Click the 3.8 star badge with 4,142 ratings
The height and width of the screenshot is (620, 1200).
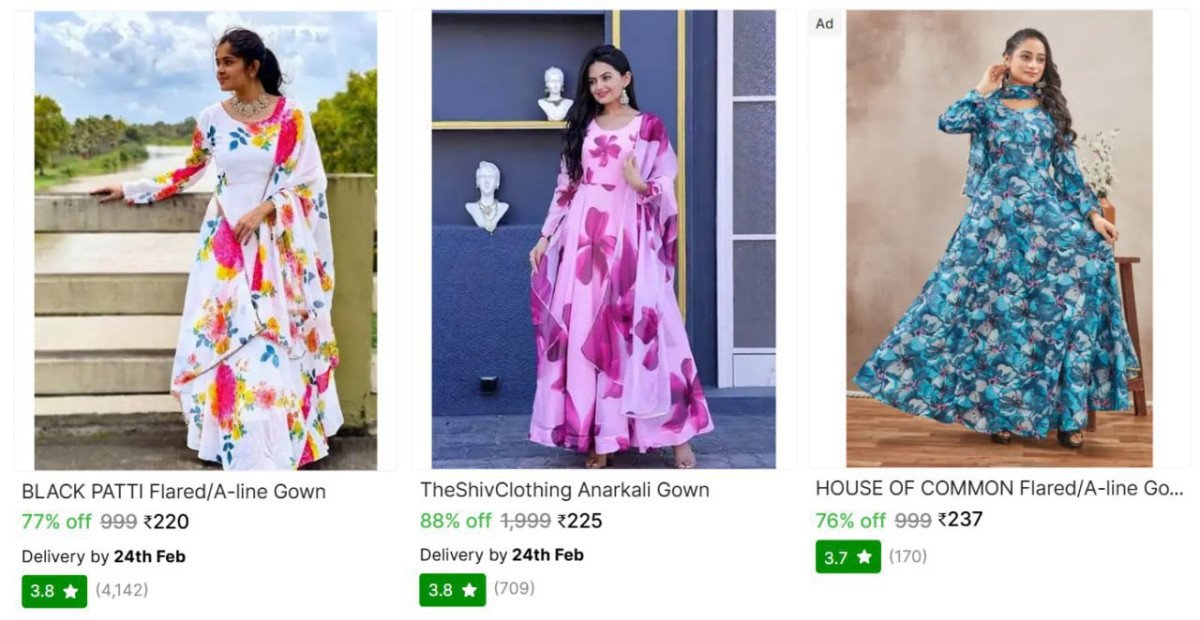point(54,590)
